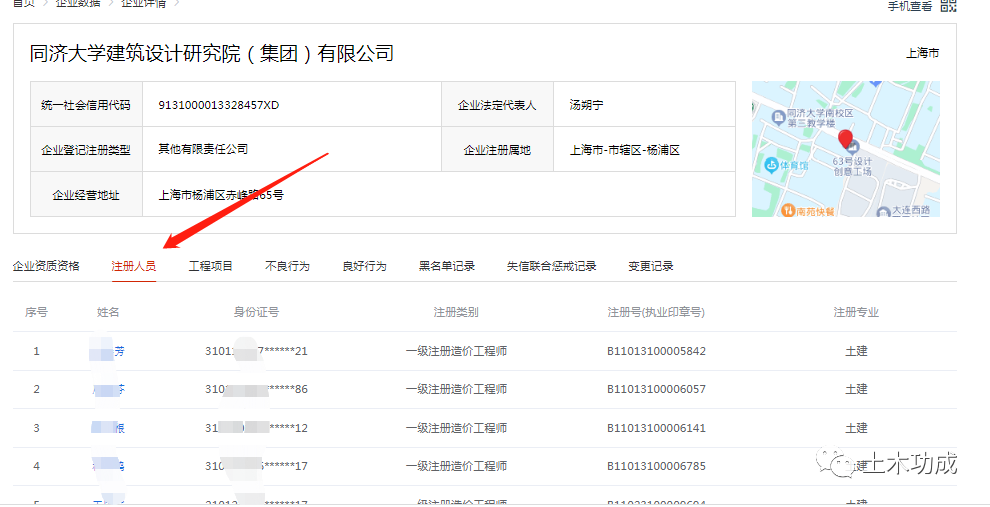Click the 身份证号 column header
The height and width of the screenshot is (507, 990).
(x=256, y=312)
